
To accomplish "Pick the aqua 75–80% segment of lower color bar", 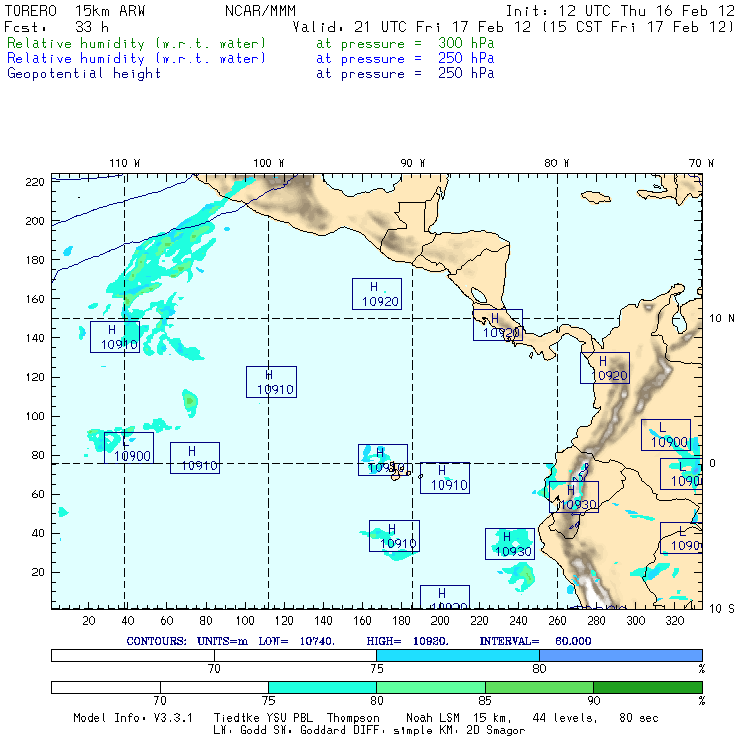I will point(322,687).
